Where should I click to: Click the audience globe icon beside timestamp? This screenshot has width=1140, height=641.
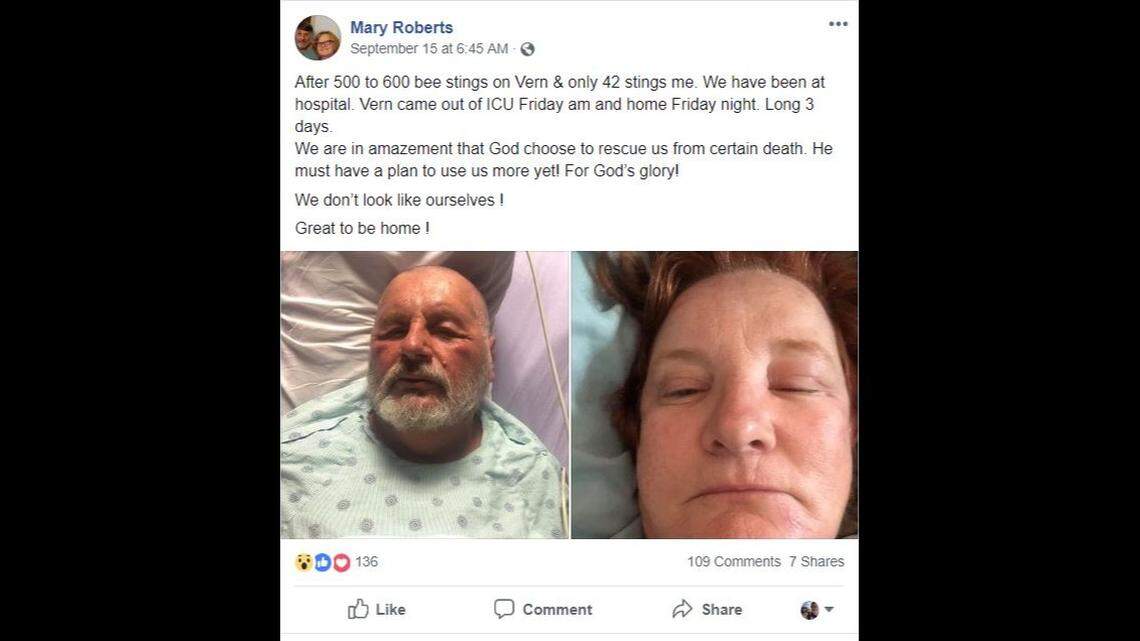pos(528,46)
